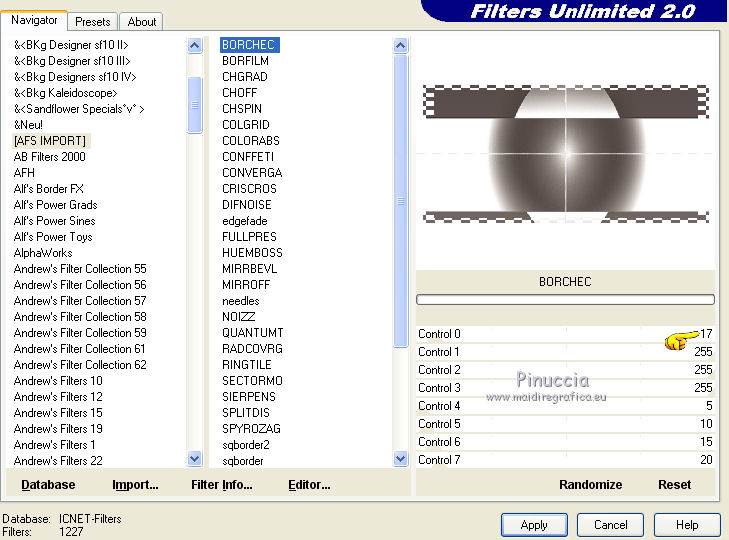Click the filter preview image
729x540 pixels.
565,153
